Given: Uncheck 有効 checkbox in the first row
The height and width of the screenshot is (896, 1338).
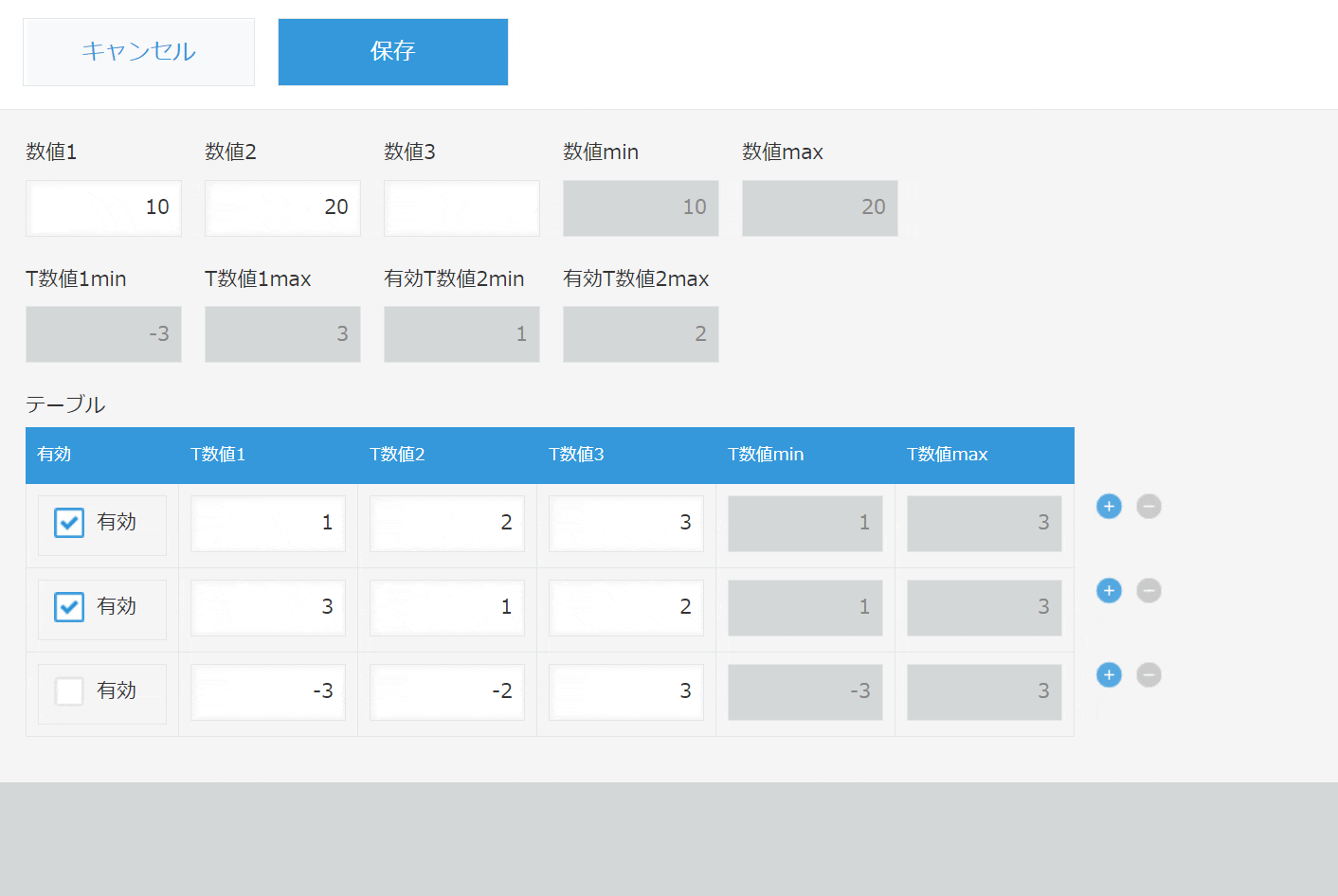Looking at the screenshot, I should point(69,523).
